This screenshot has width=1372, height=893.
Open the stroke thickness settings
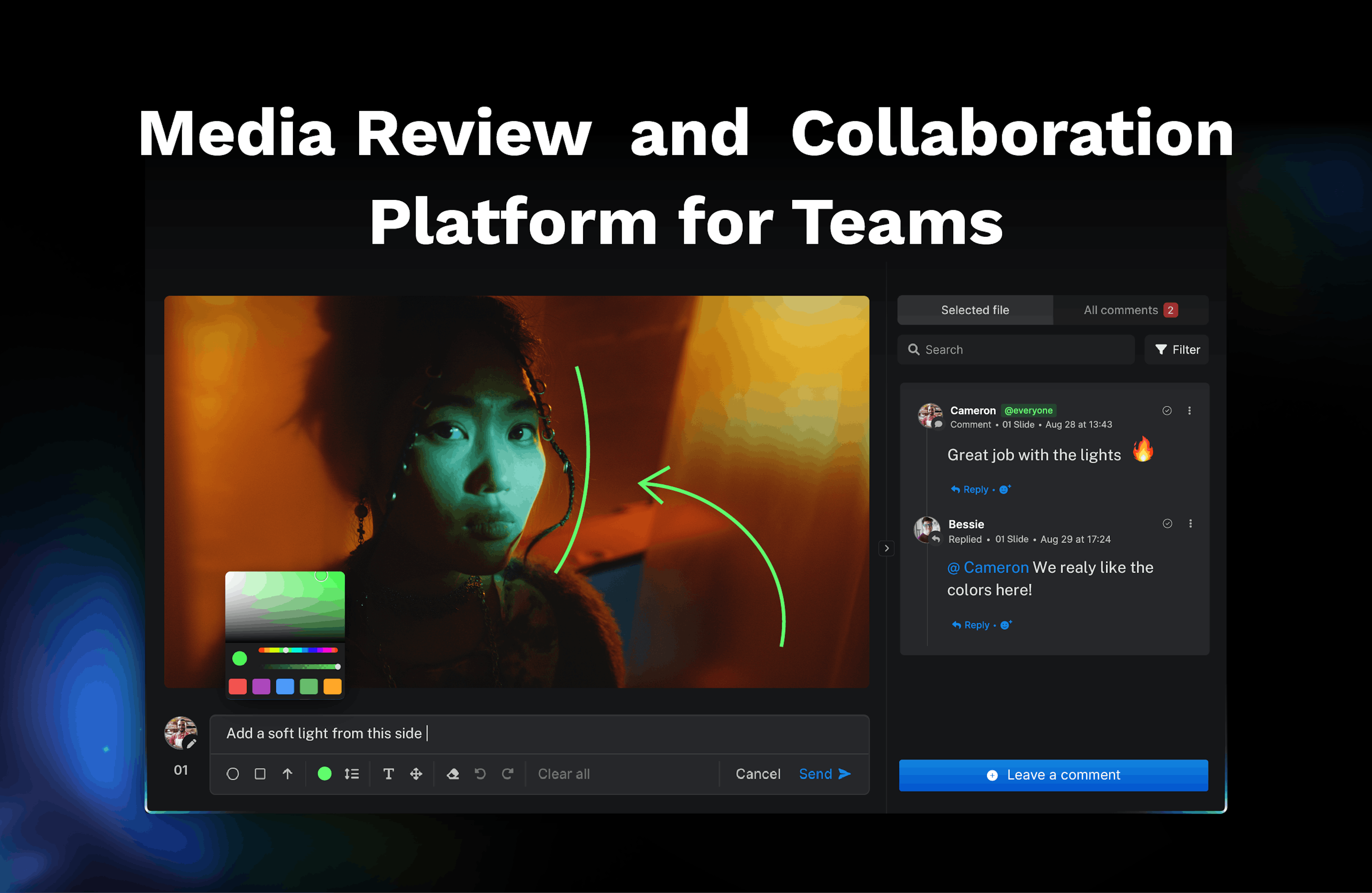[352, 774]
